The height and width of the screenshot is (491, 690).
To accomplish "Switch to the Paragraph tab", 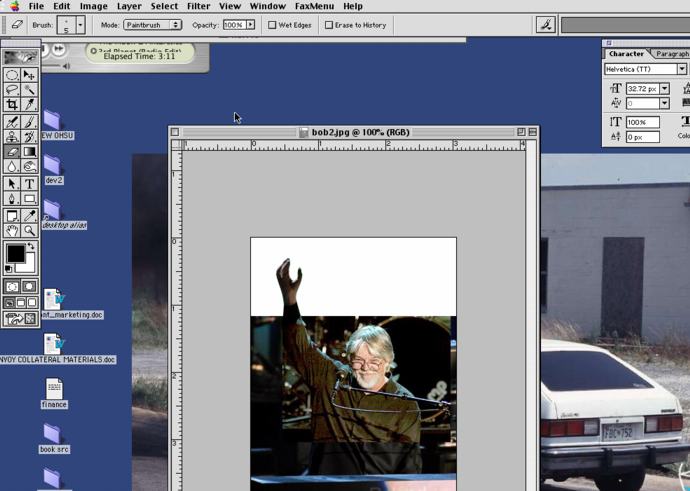I will [x=672, y=54].
